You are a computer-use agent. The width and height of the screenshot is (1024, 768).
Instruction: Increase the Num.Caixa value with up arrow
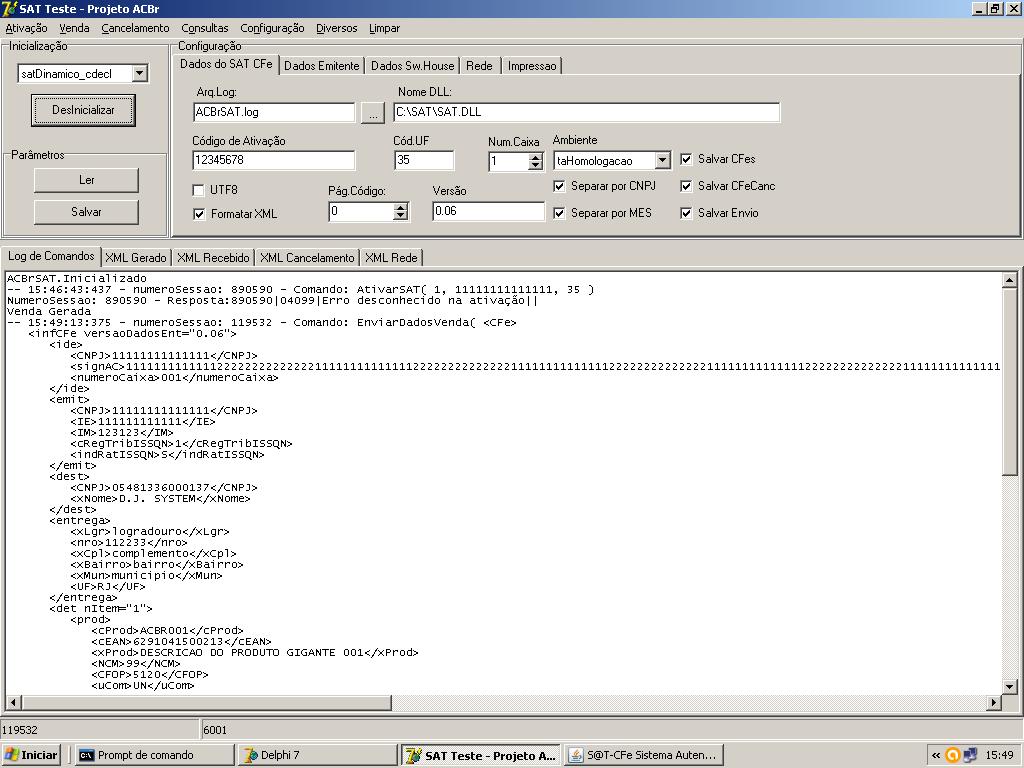(x=536, y=157)
